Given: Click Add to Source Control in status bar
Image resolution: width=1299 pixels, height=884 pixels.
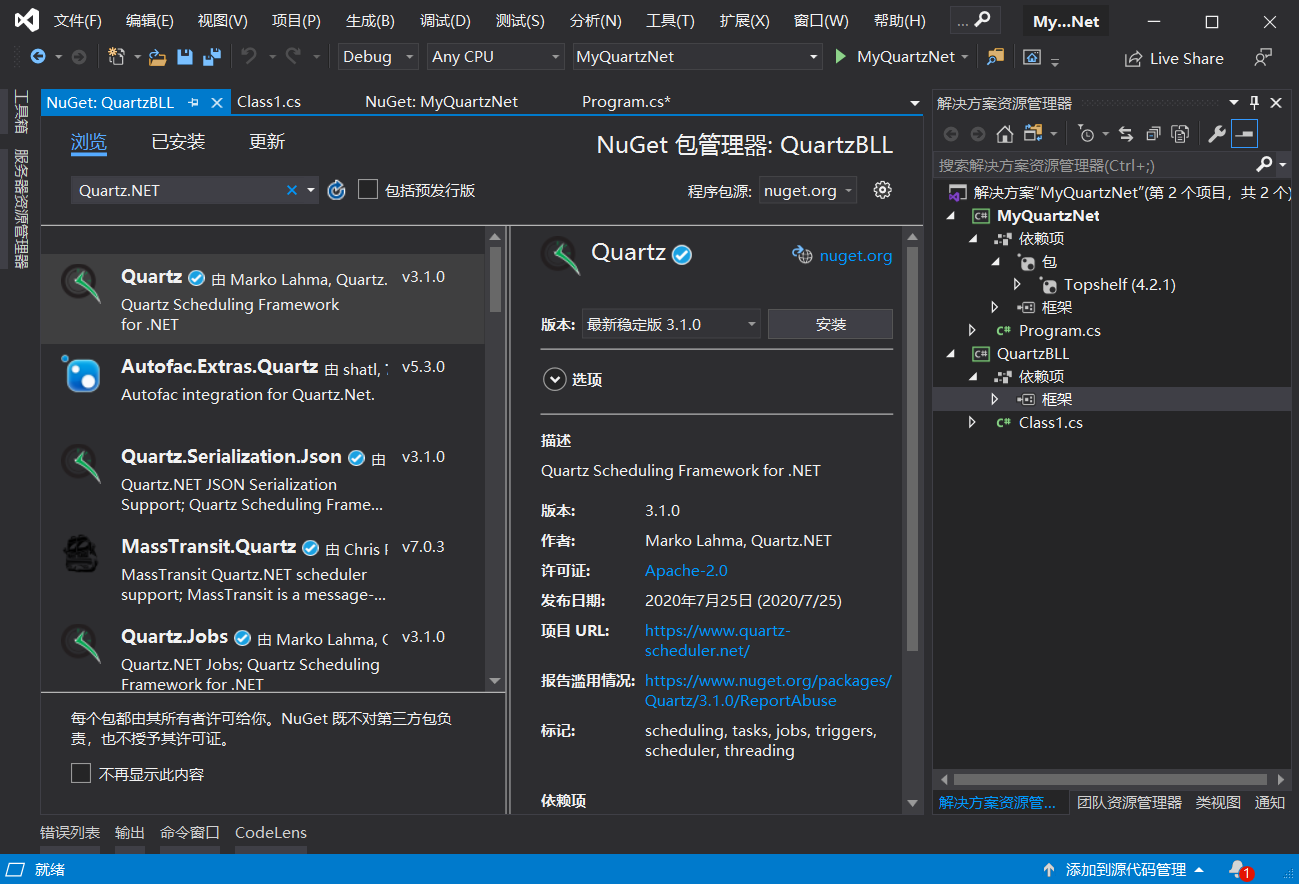Looking at the screenshot, I should click(x=1124, y=870).
